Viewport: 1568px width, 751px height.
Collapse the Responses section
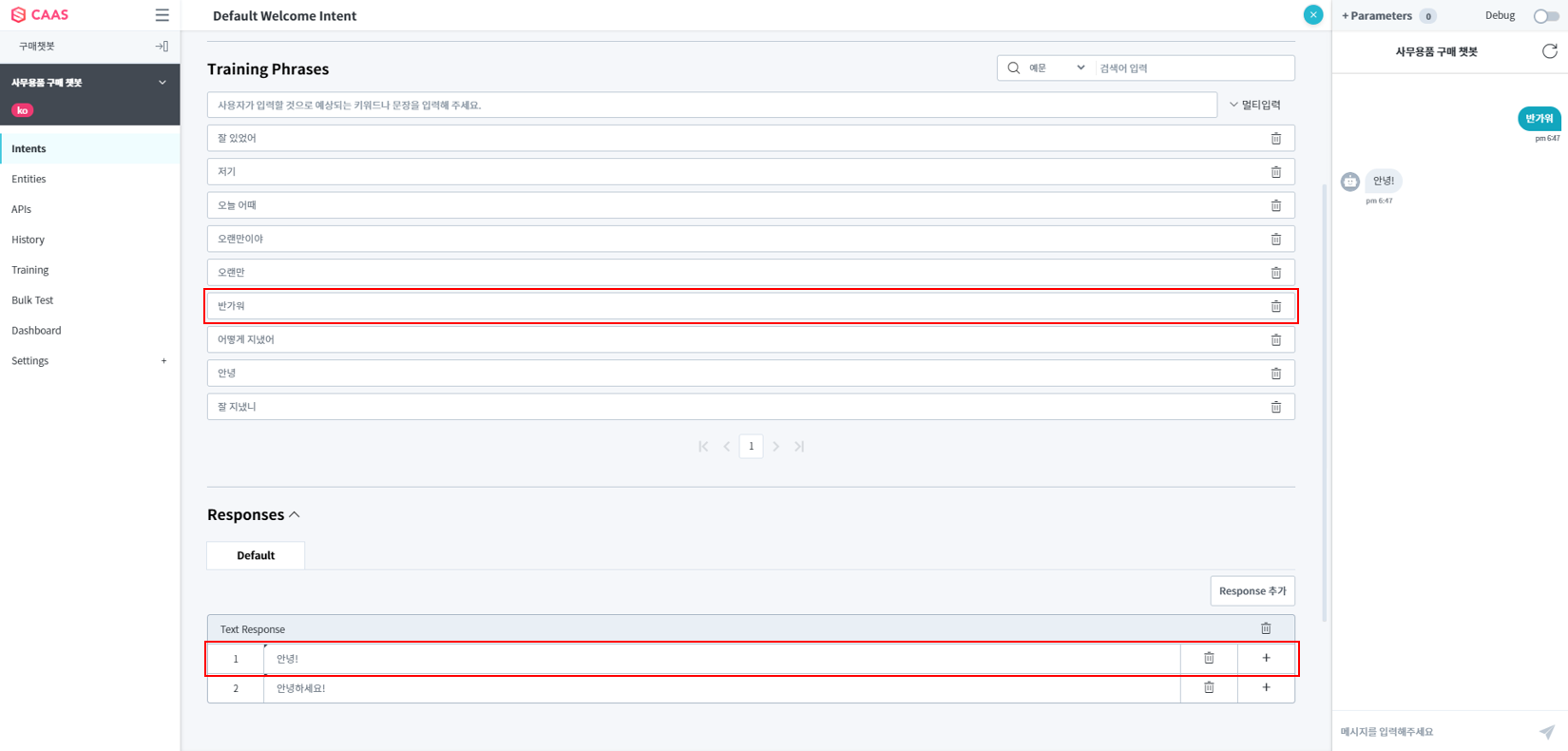(x=295, y=514)
